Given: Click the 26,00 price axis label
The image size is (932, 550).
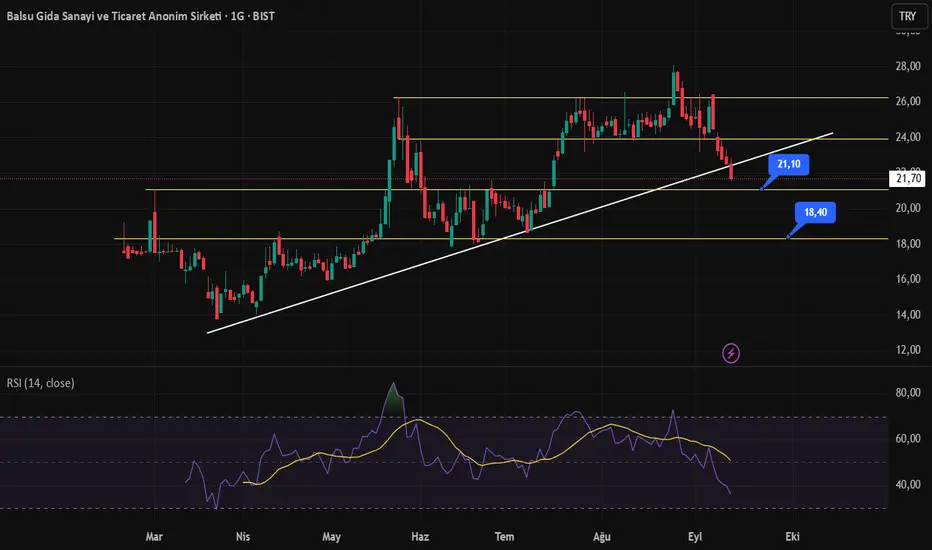Looking at the screenshot, I should coord(908,101).
